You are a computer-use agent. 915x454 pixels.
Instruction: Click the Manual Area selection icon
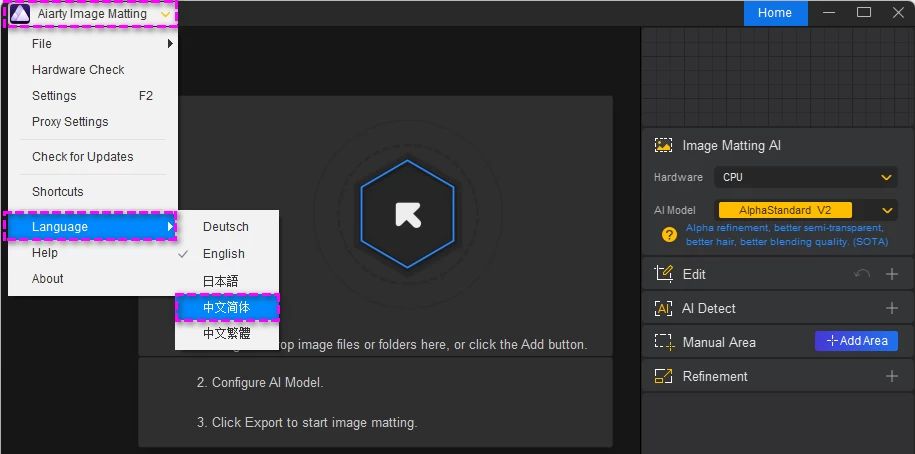(x=664, y=342)
